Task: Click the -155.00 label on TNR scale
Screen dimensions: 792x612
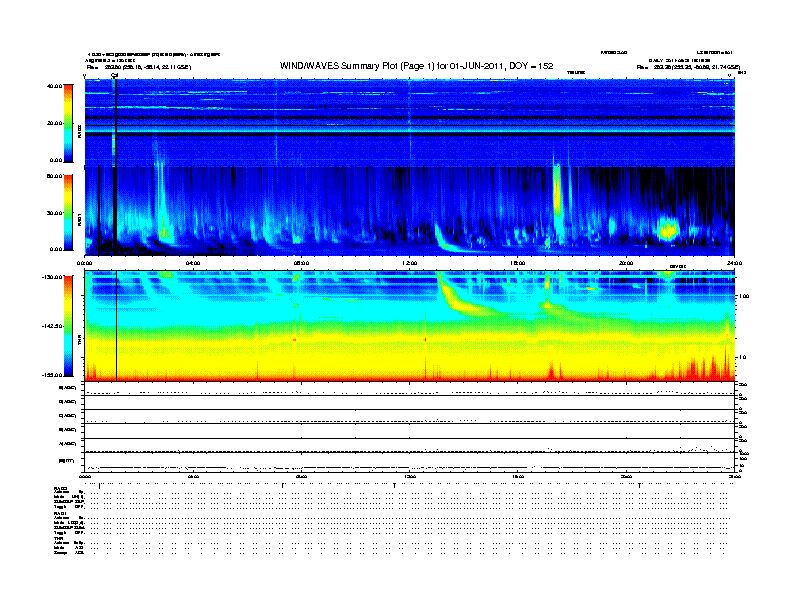Action: coord(53,375)
